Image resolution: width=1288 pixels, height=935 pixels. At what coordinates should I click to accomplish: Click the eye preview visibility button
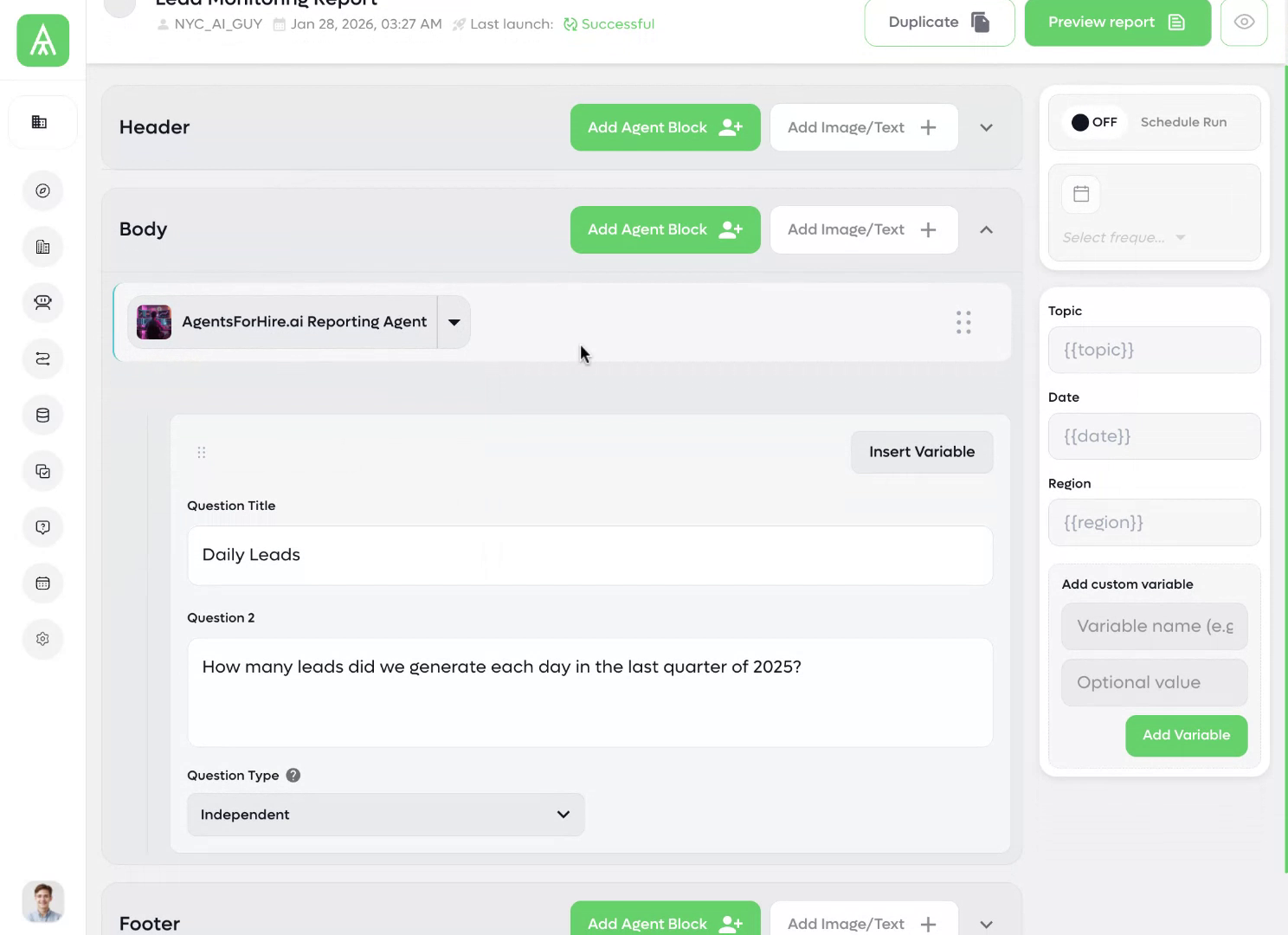[x=1244, y=23]
